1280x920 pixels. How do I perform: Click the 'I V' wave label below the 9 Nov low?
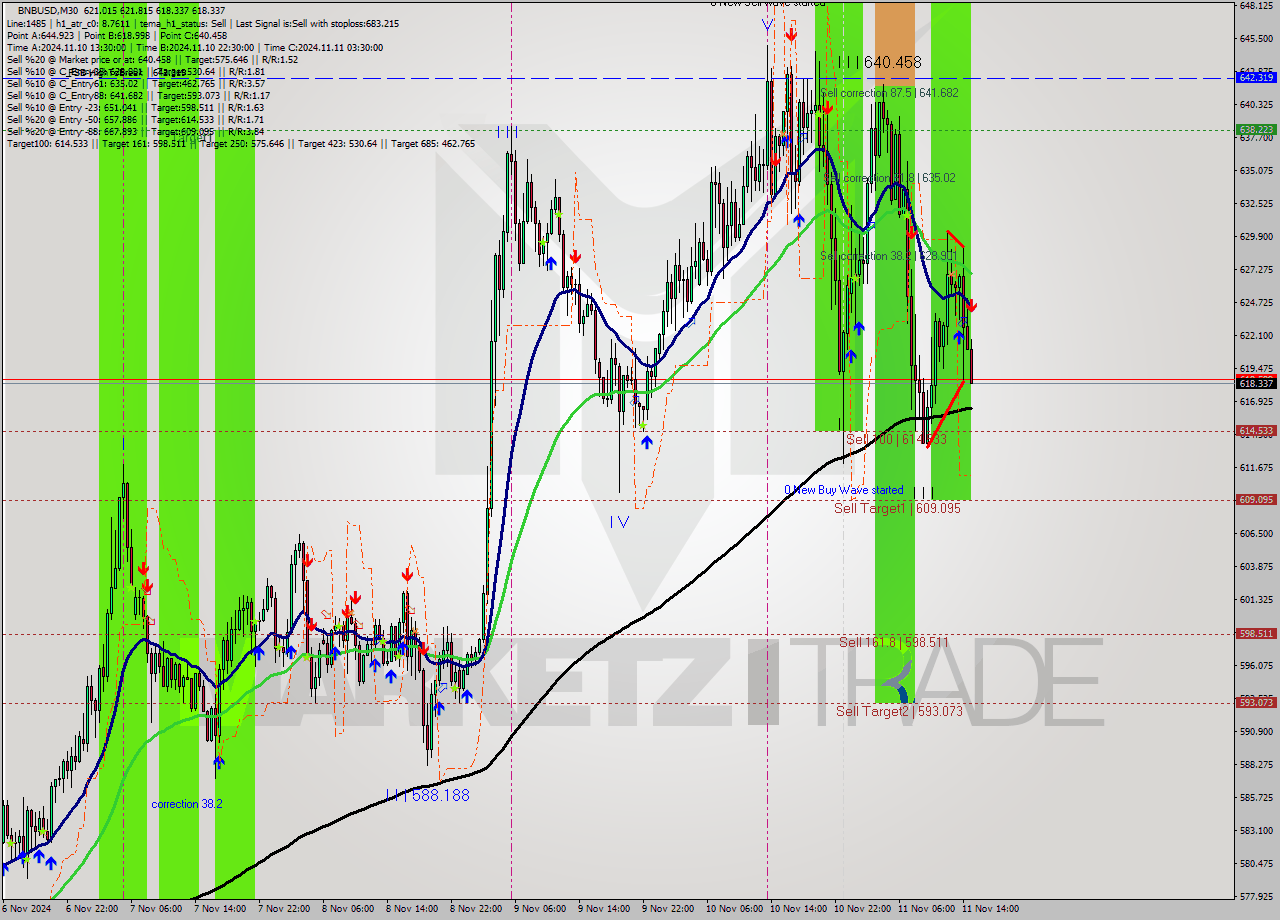620,521
